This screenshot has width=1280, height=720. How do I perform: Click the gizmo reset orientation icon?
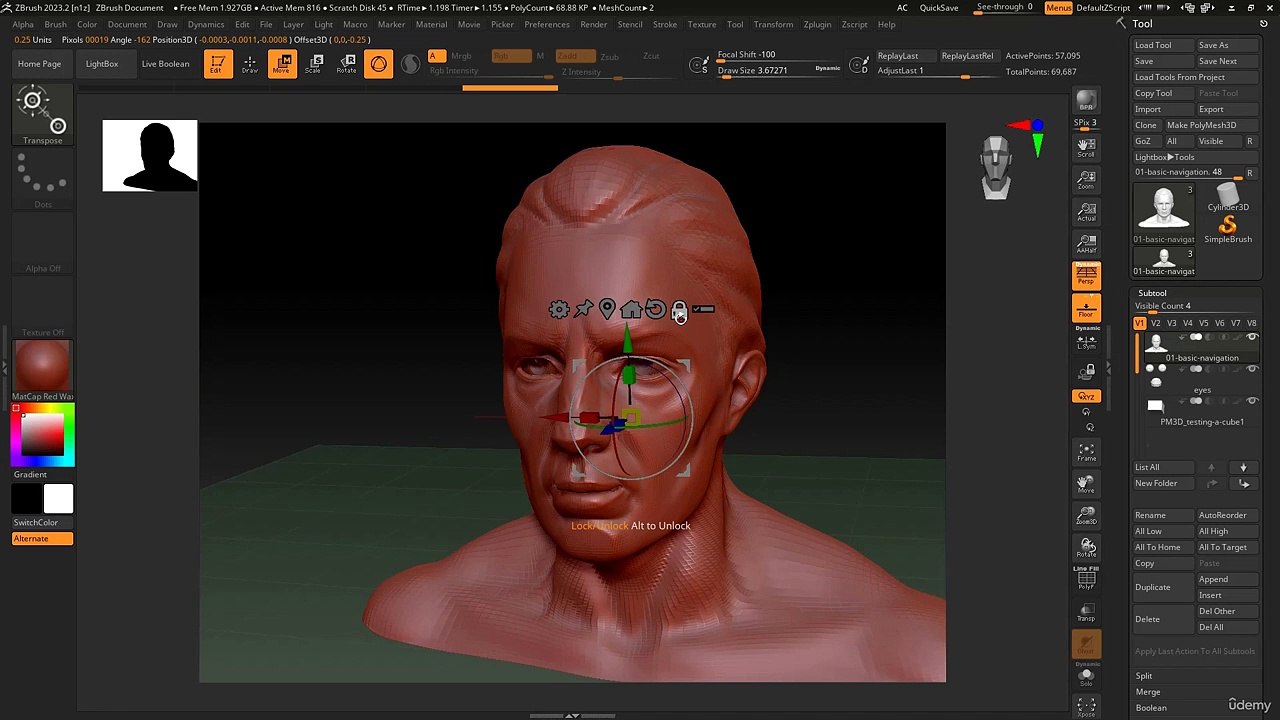pos(655,310)
